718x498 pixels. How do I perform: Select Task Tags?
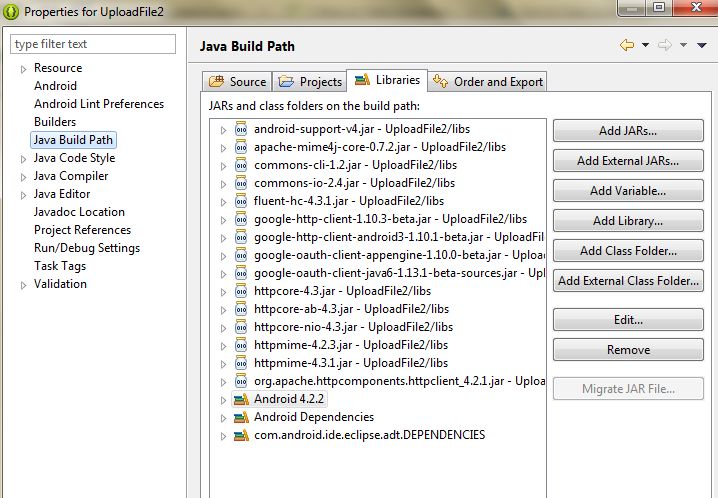coord(60,266)
